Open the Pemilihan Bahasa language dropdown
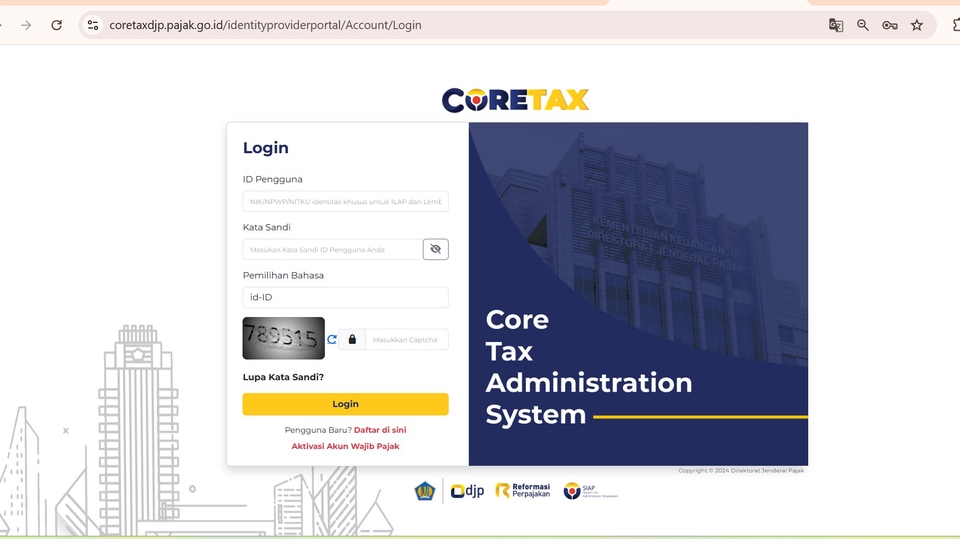 tap(345, 297)
